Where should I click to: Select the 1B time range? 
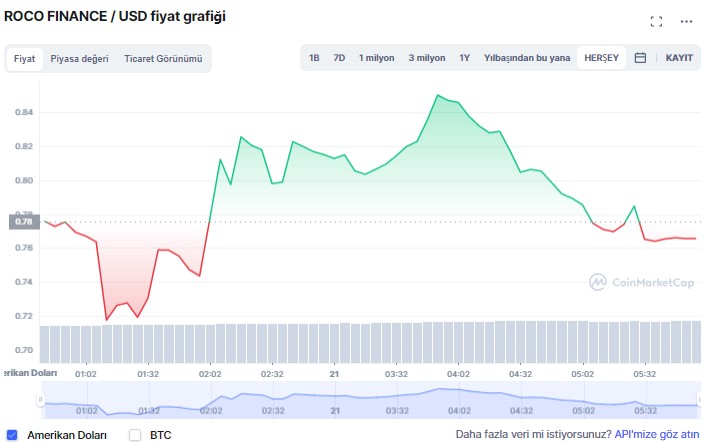314,58
